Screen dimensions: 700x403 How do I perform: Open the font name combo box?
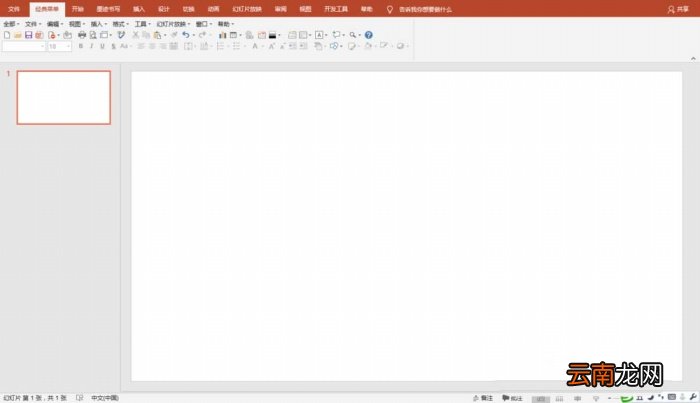click(24, 46)
